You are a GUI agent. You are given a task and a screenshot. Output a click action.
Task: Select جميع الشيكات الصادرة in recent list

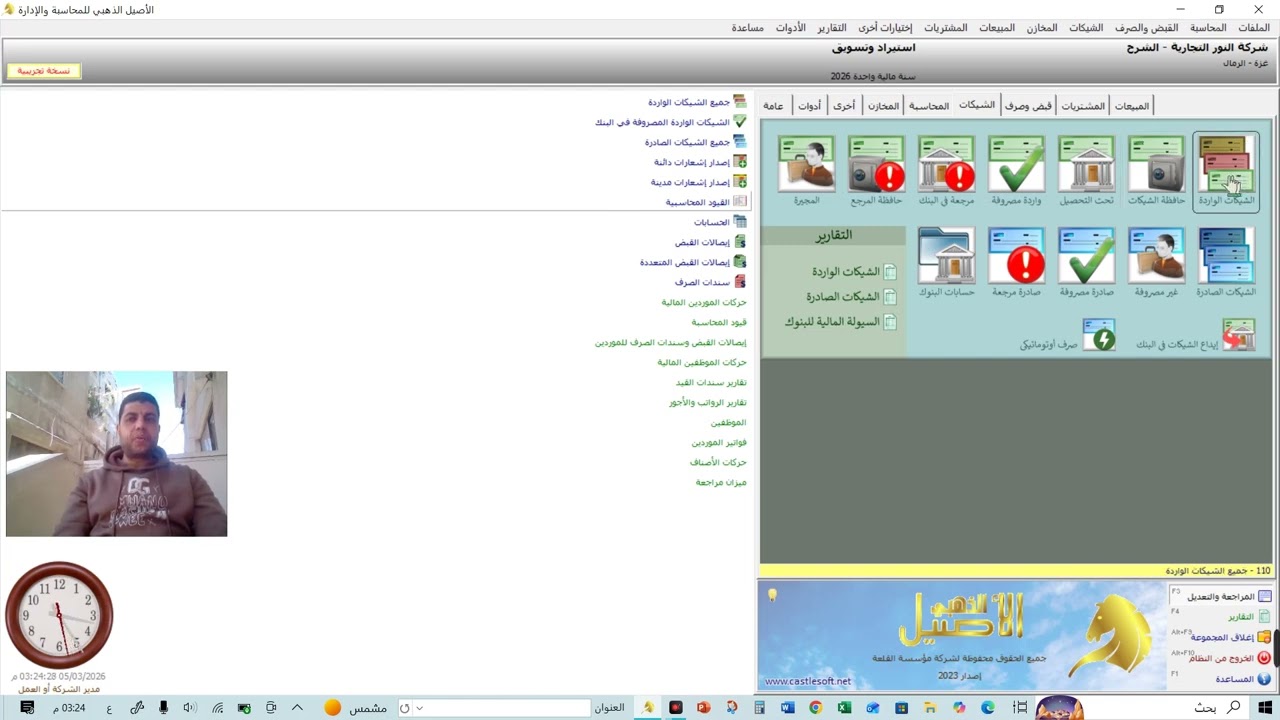(695, 142)
